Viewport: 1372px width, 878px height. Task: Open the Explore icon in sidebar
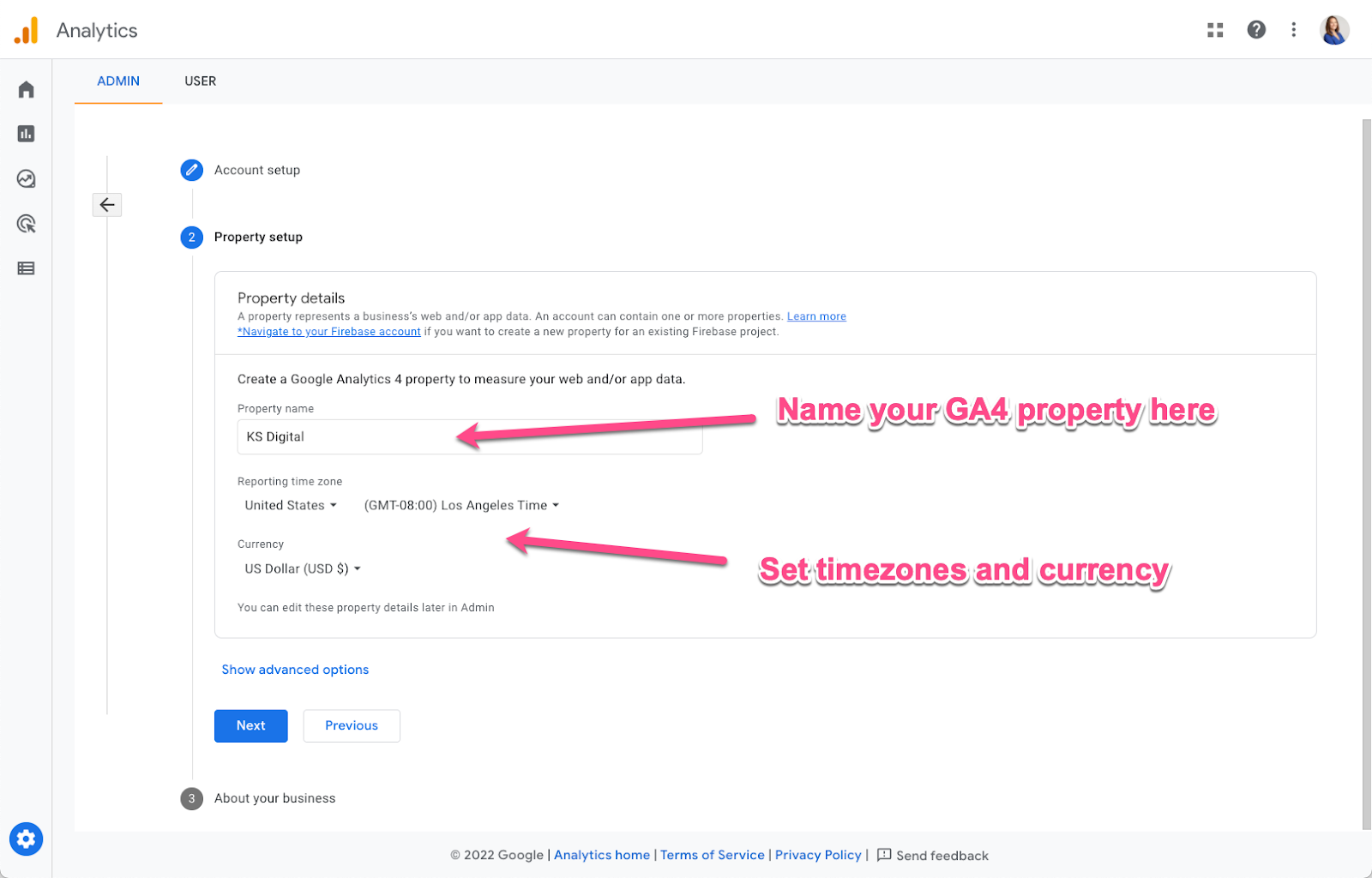pyautogui.click(x=27, y=178)
